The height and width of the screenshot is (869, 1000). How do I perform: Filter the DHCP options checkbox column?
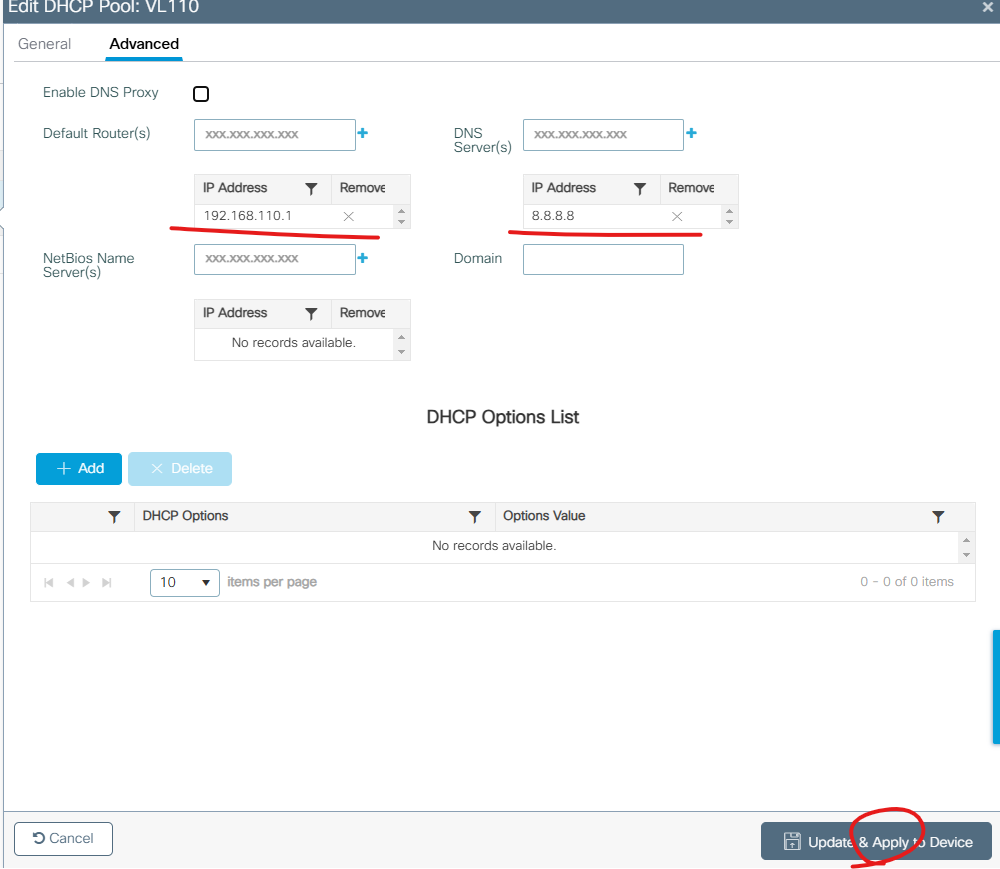[x=114, y=517]
